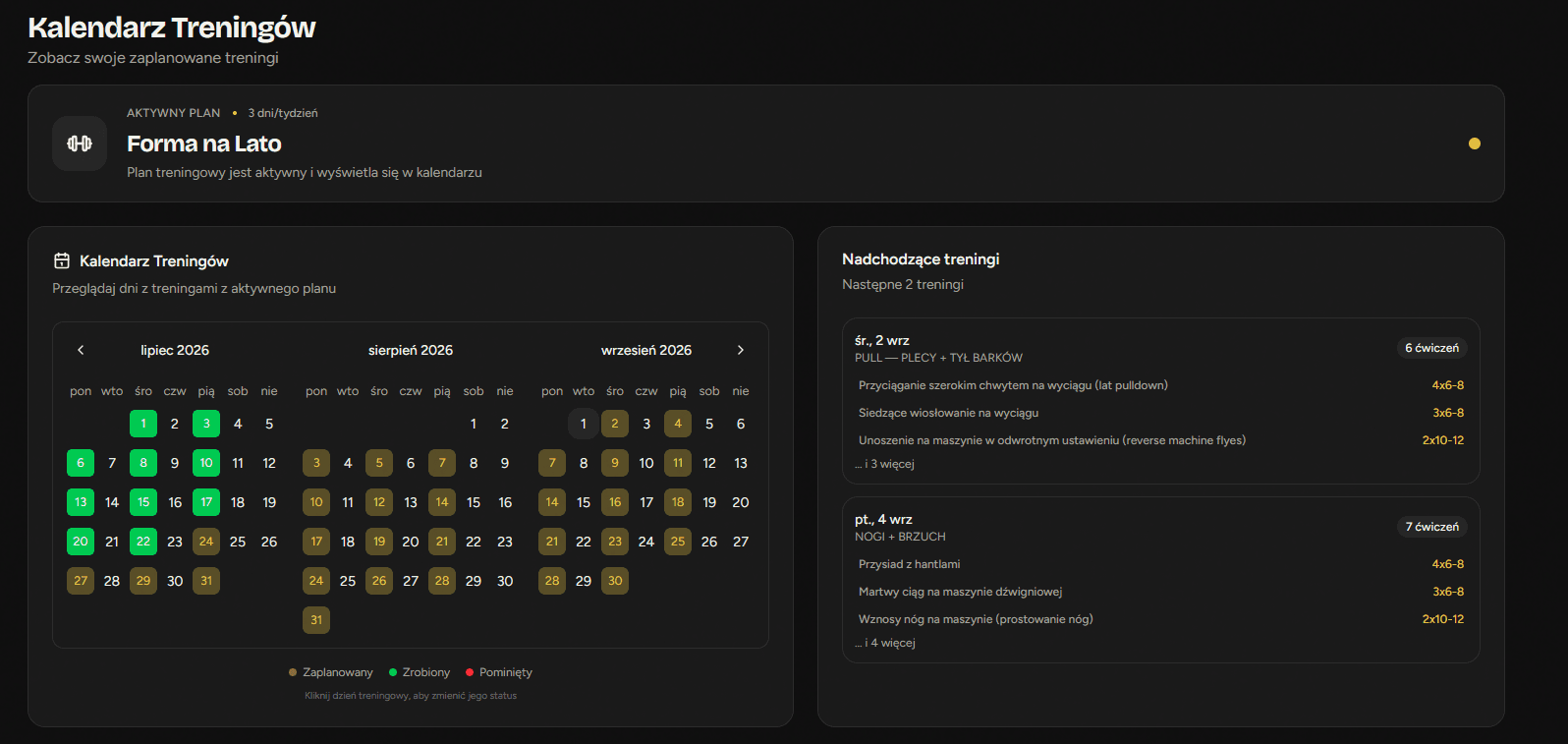This screenshot has height=744, width=1568.
Task: Select highlighted day 1 in wrzesień 2026
Action: (x=584, y=424)
